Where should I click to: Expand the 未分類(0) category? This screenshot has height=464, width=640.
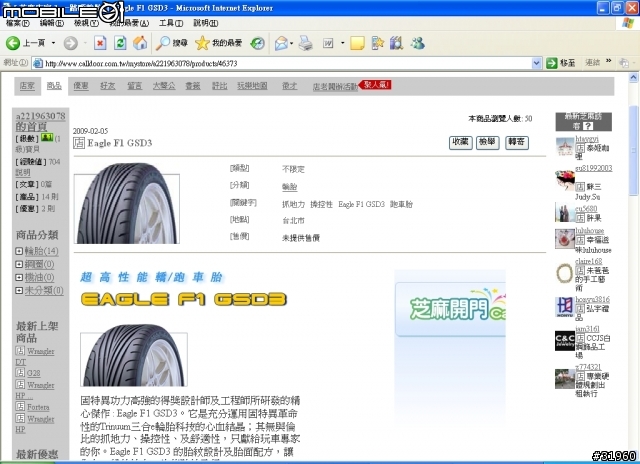tap(19, 291)
